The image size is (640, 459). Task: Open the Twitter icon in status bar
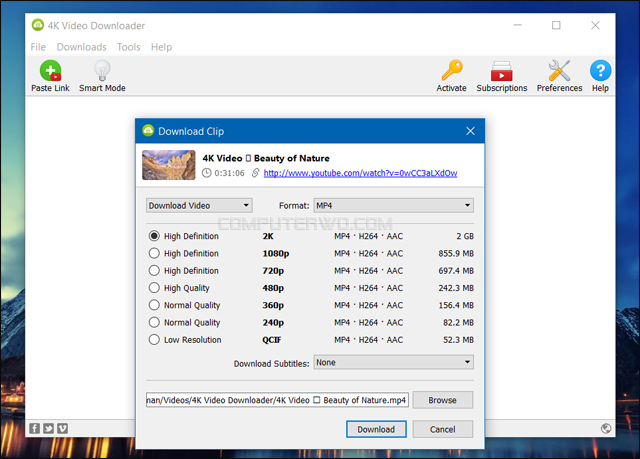coord(49,428)
